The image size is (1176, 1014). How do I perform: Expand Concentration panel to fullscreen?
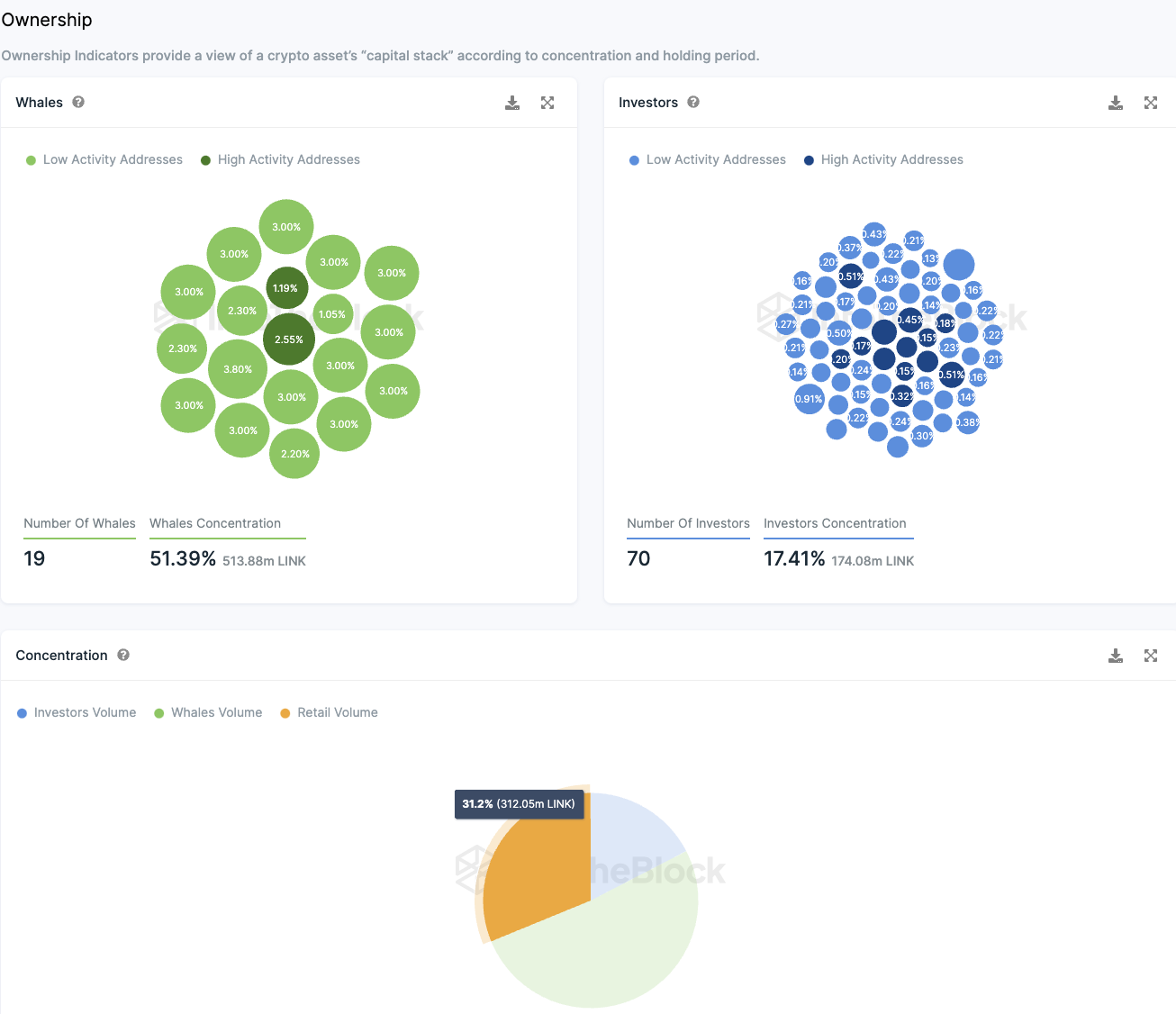1151,656
